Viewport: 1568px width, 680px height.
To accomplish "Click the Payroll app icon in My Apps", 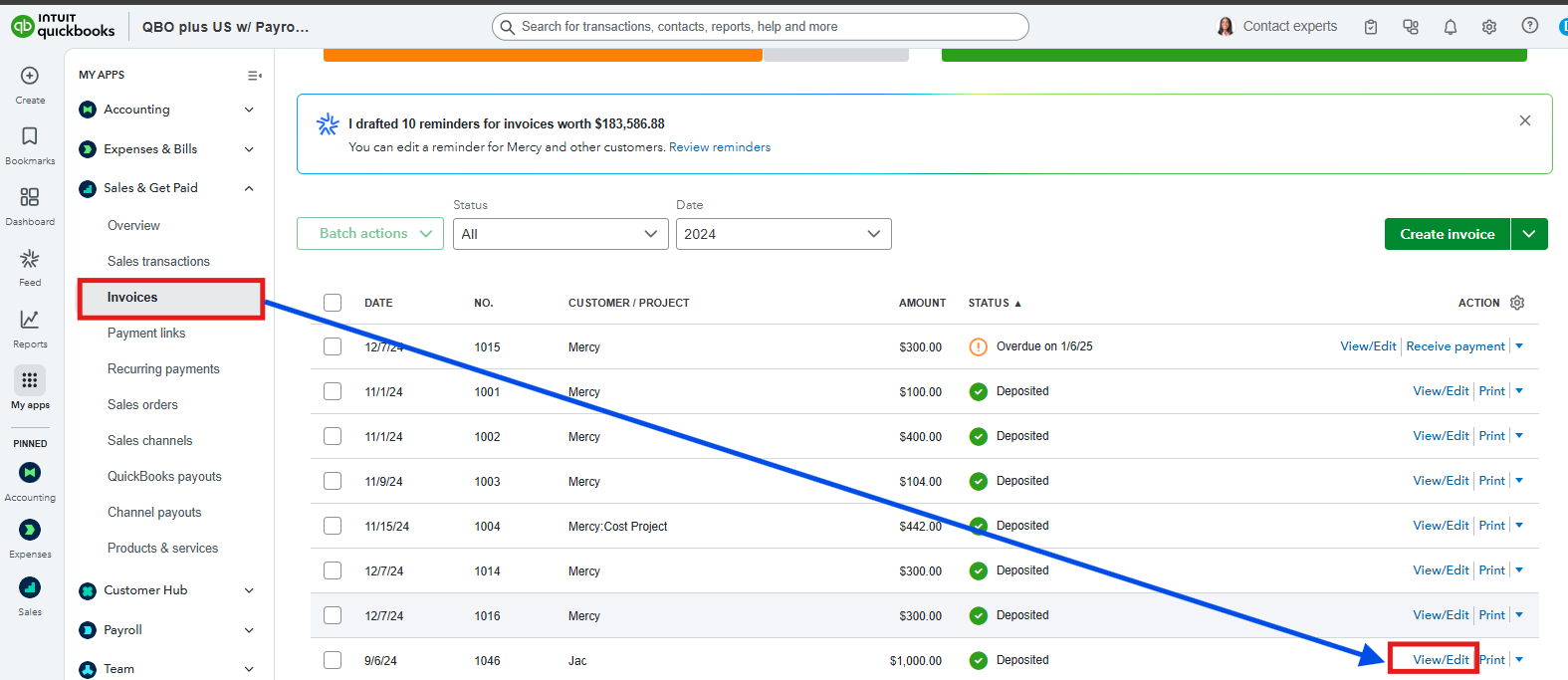I will [x=88, y=630].
